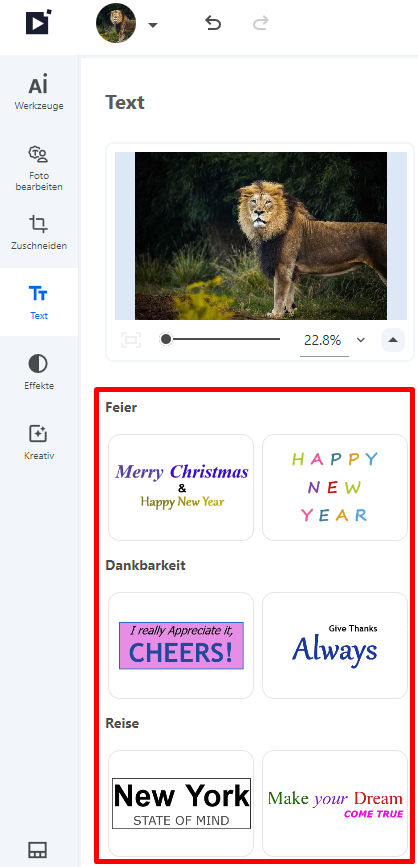Viewport: 418px width, 867px height.
Task: Select Foto bearbeiten in sidebar
Action: (x=39, y=168)
